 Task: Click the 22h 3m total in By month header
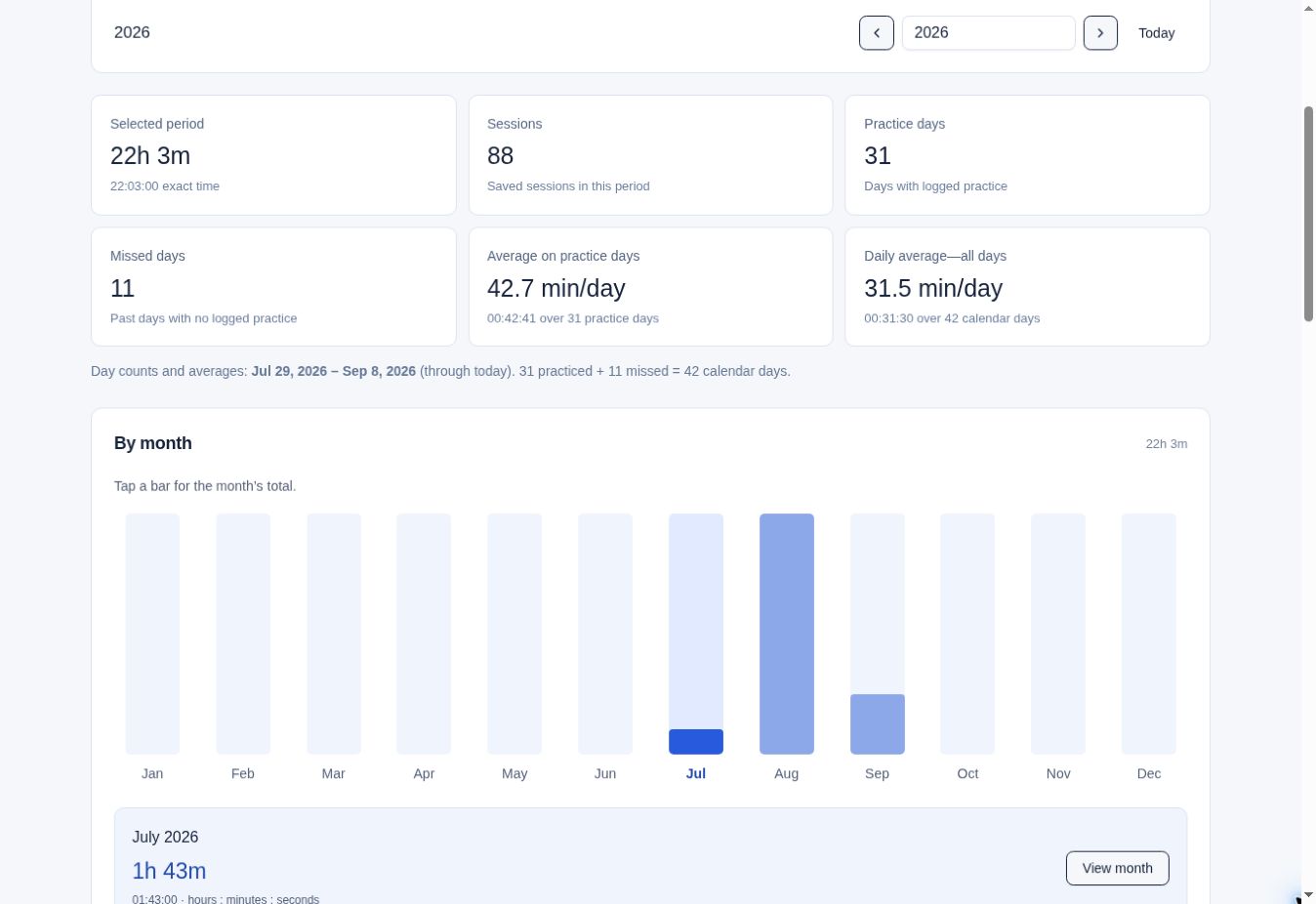[1167, 443]
